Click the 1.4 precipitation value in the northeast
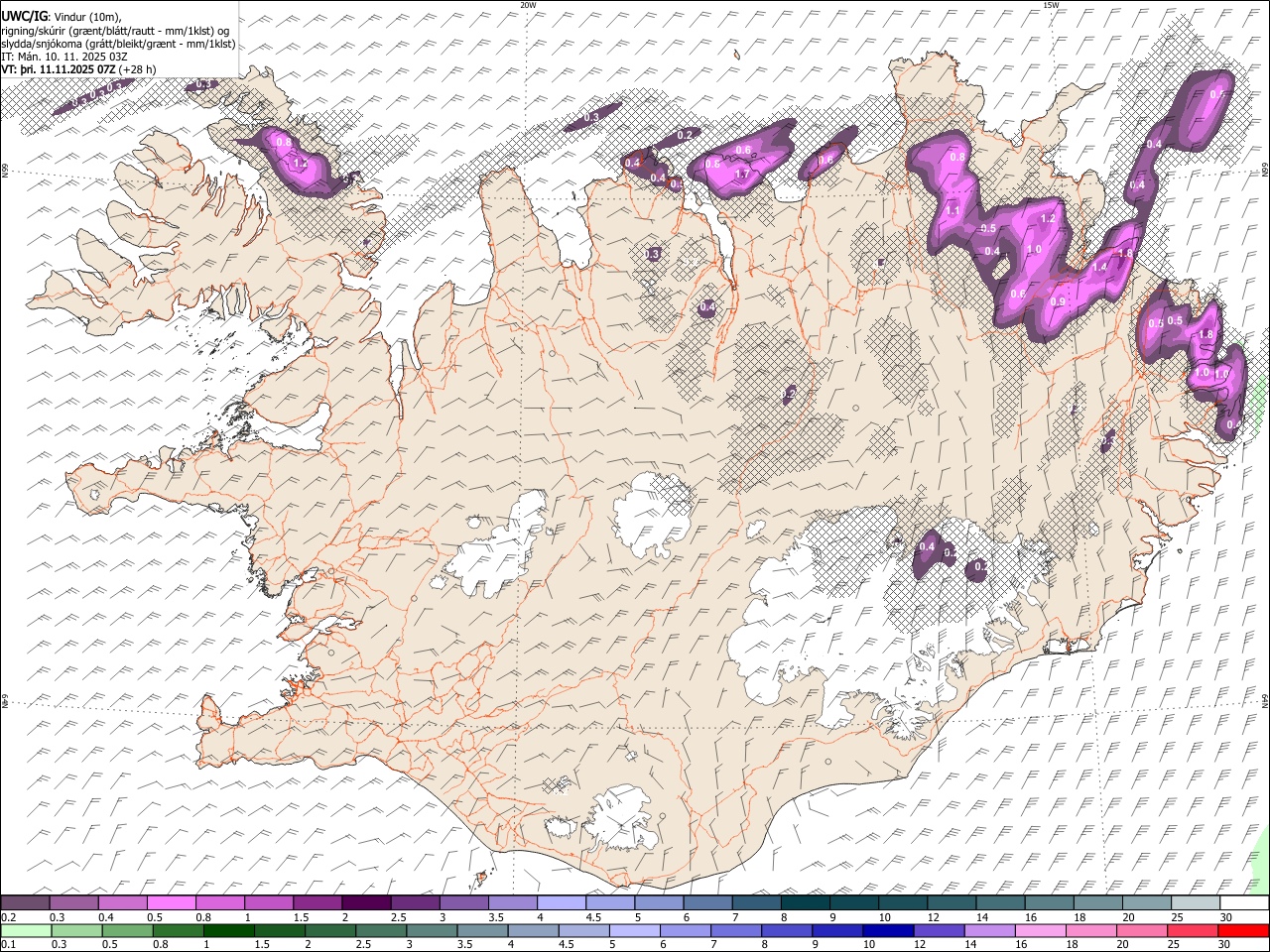The width and height of the screenshot is (1270, 952). (x=1098, y=268)
